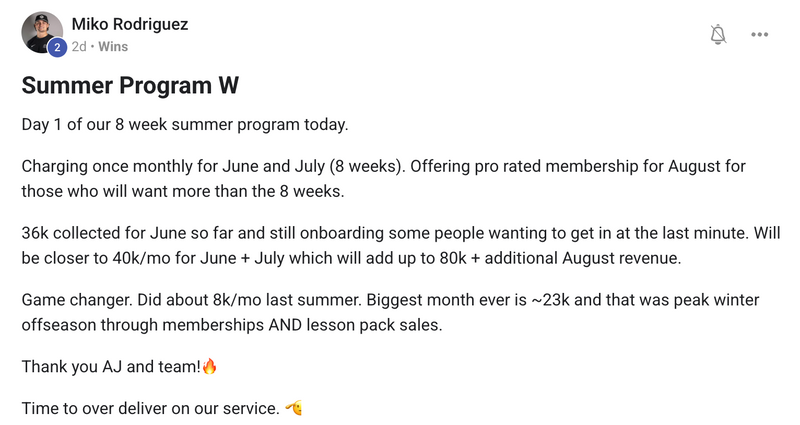Click the blue level 2 badge
The image size is (800, 425).
click(x=57, y=47)
